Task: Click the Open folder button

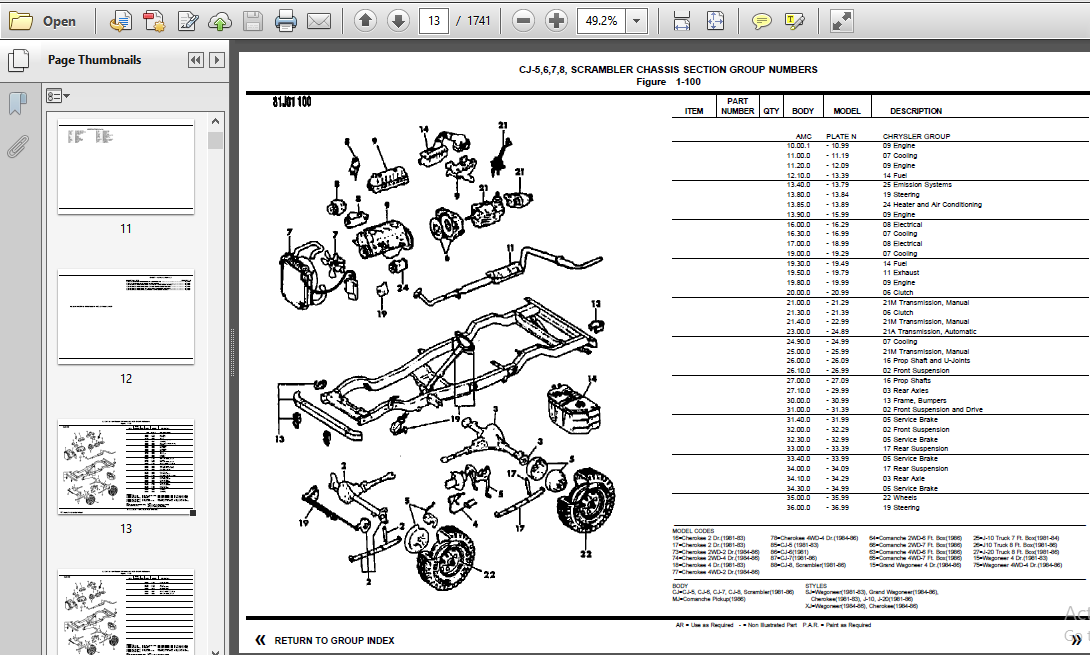Action: click(42, 21)
